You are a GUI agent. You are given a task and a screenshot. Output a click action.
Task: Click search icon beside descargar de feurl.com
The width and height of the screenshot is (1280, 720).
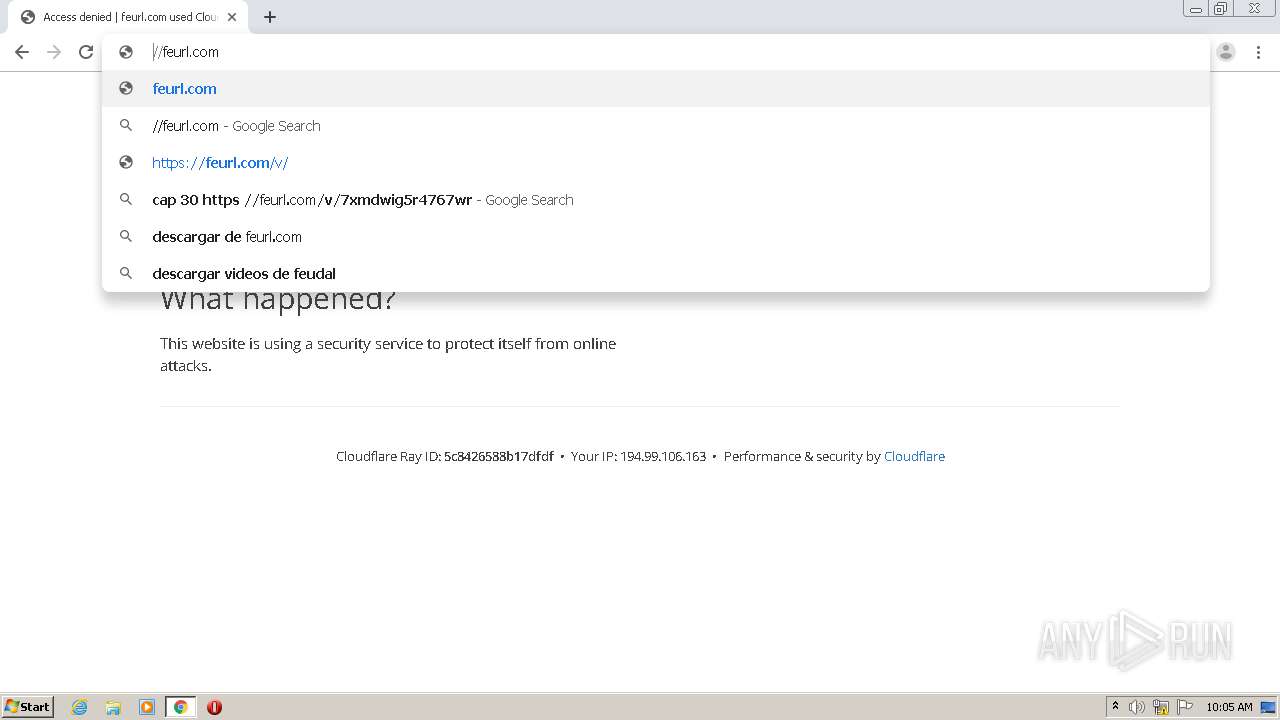126,236
